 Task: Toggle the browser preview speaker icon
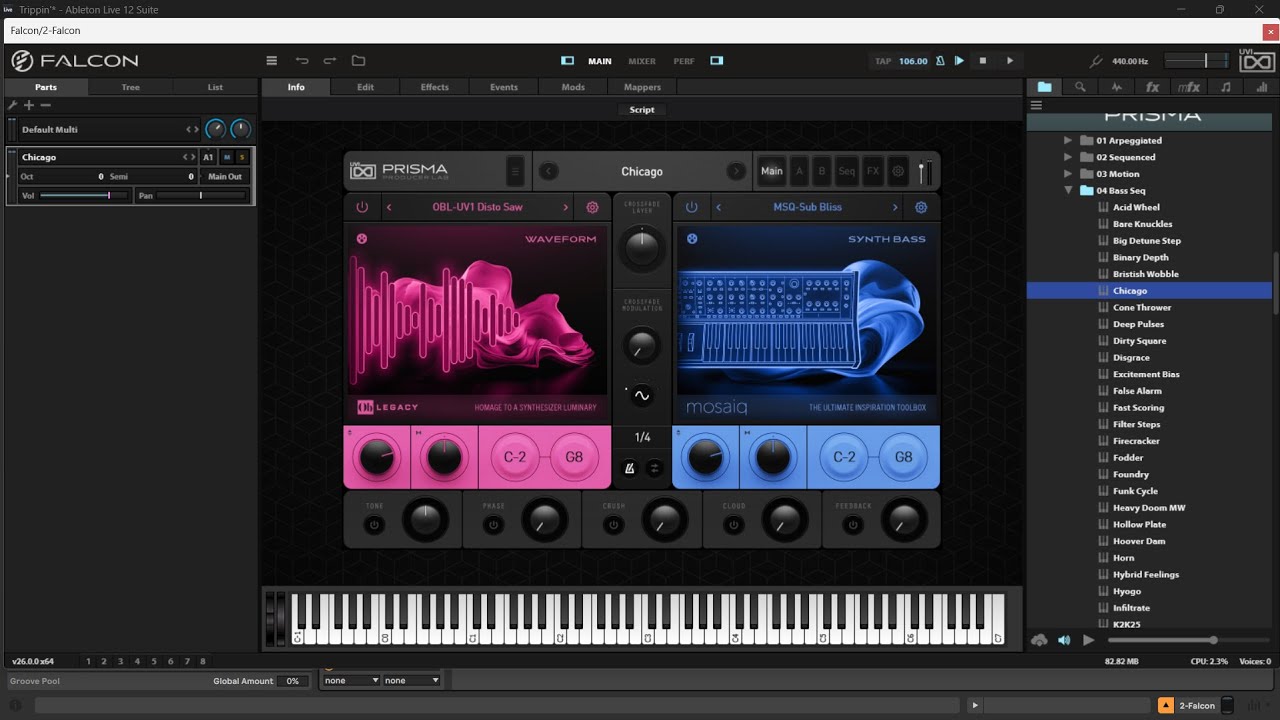[x=1064, y=640]
